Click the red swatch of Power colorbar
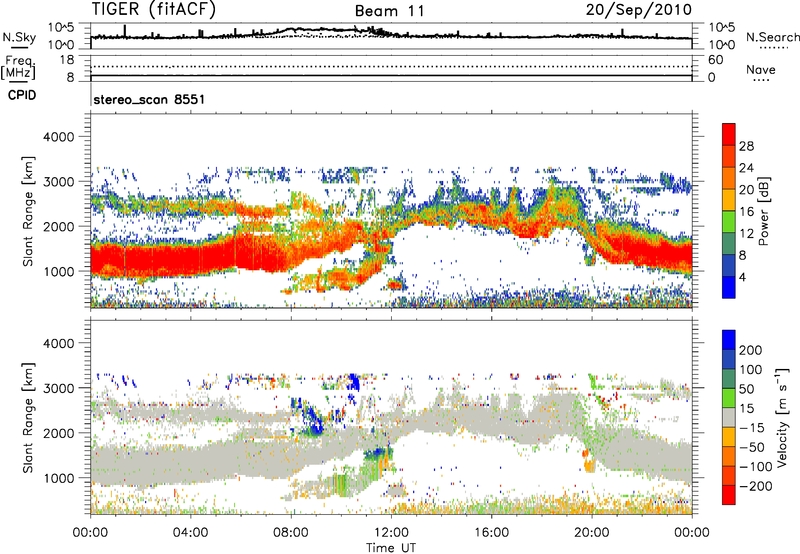The width and height of the screenshot is (800, 554). tap(729, 134)
